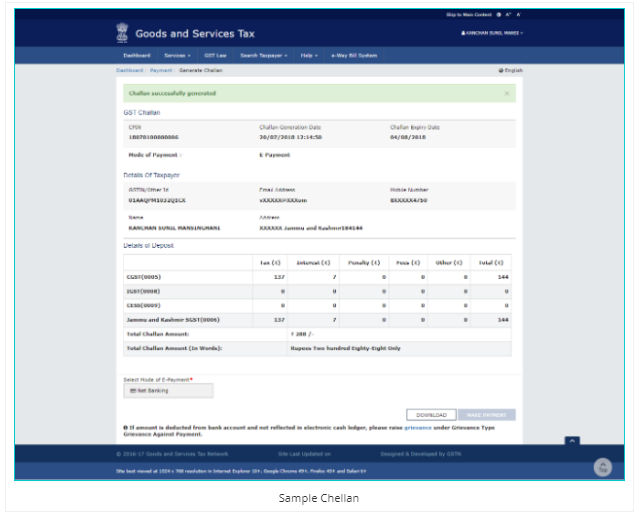Viewport: 642px width, 519px height.
Task: Open the Dashboard menu item
Action: 137,55
